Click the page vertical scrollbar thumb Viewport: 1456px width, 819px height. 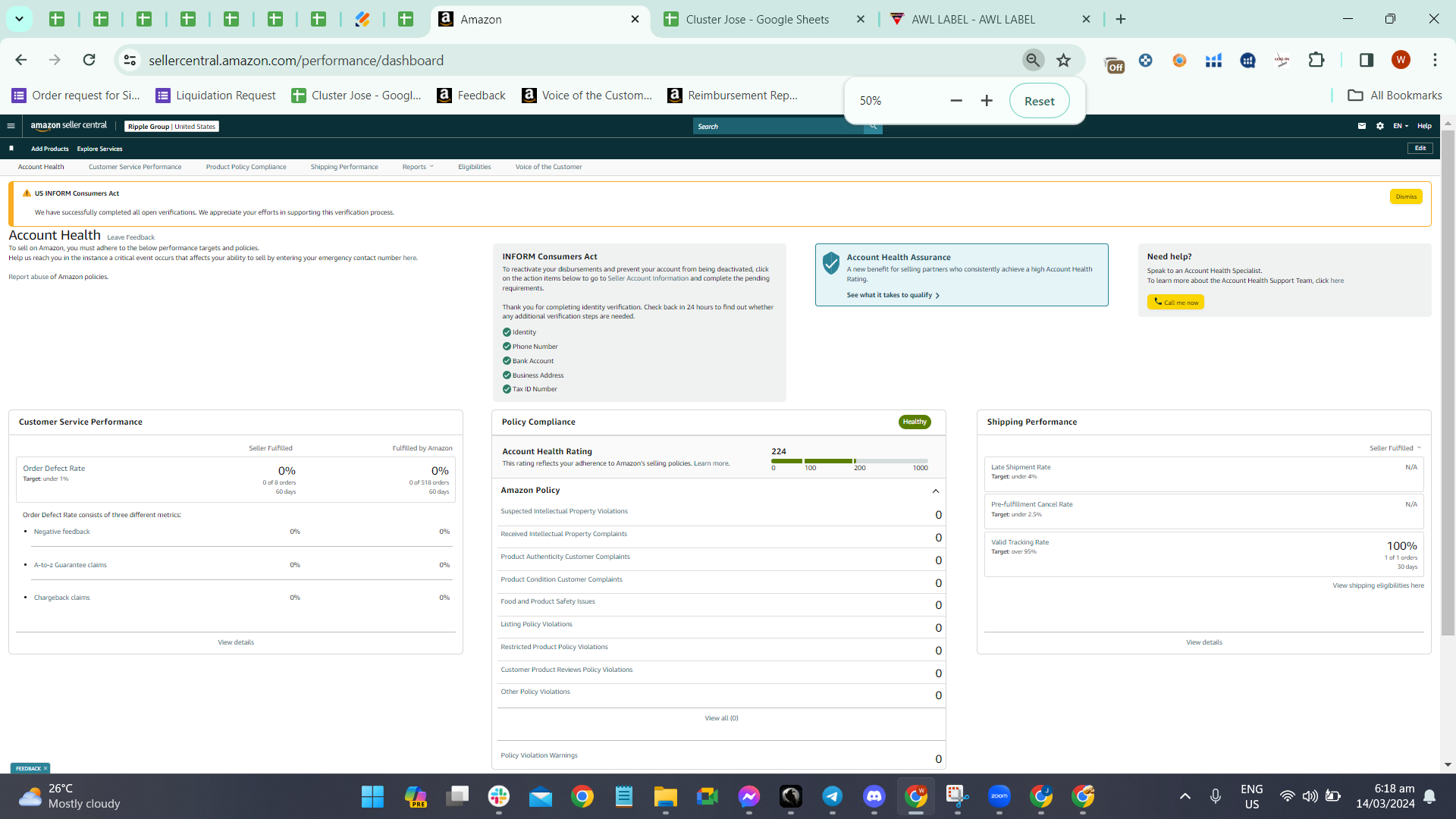tap(1448, 382)
